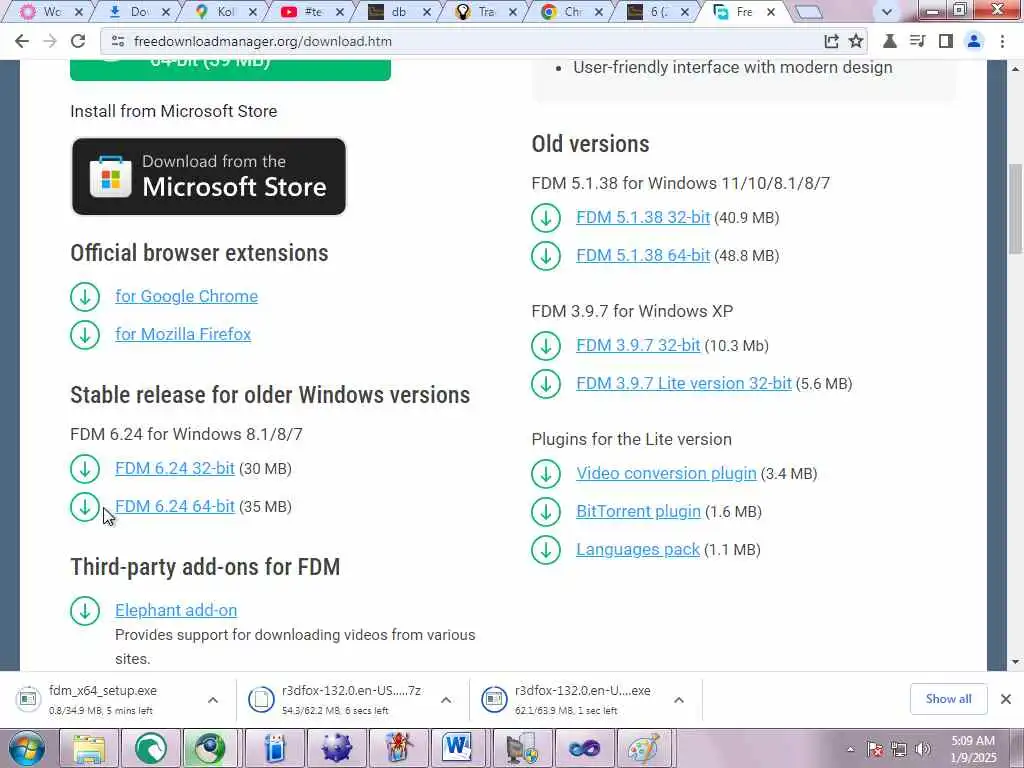Click download arrow icon beside Languages pack

546,549
